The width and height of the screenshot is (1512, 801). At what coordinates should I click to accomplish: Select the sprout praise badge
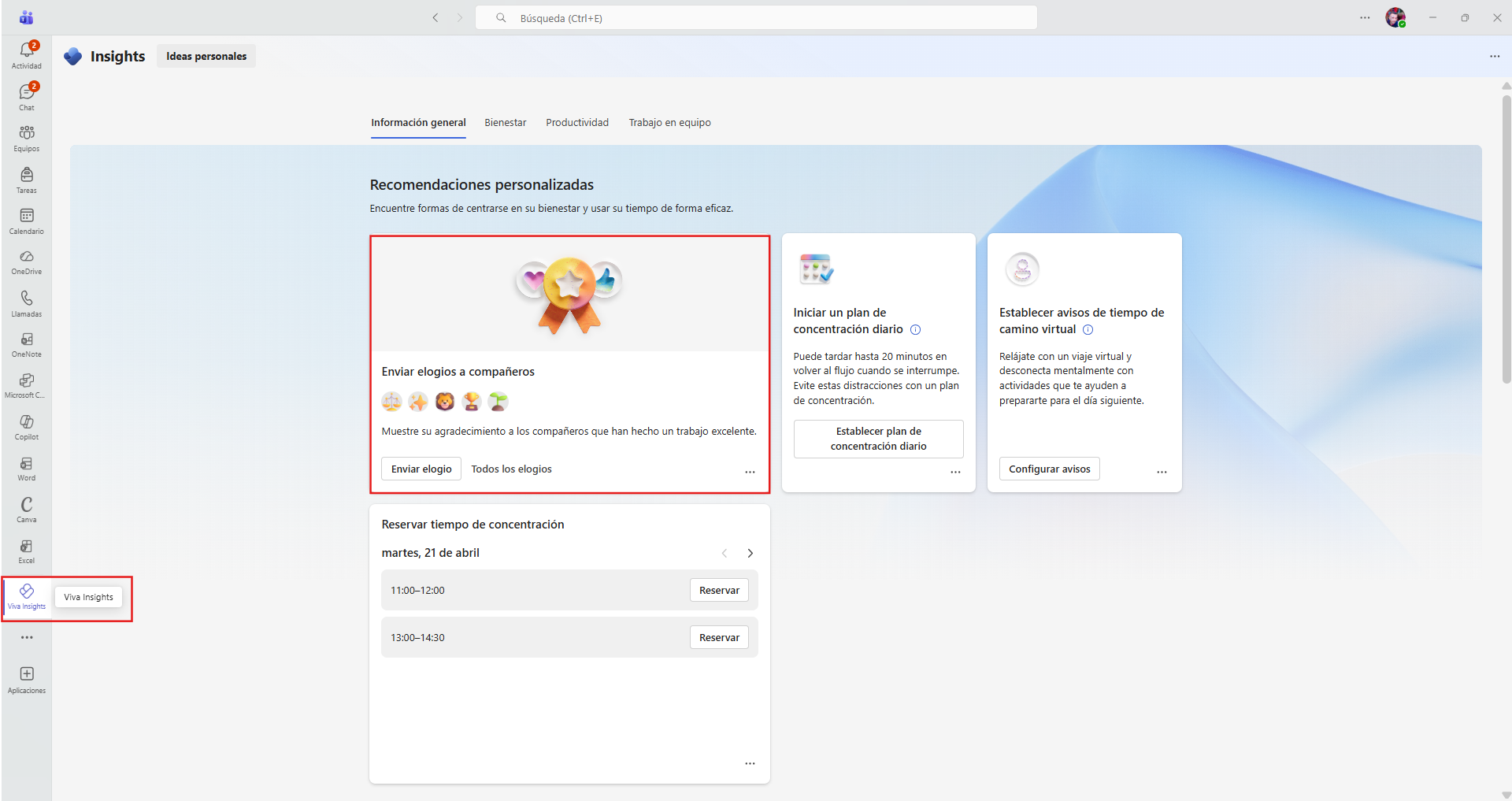[498, 402]
